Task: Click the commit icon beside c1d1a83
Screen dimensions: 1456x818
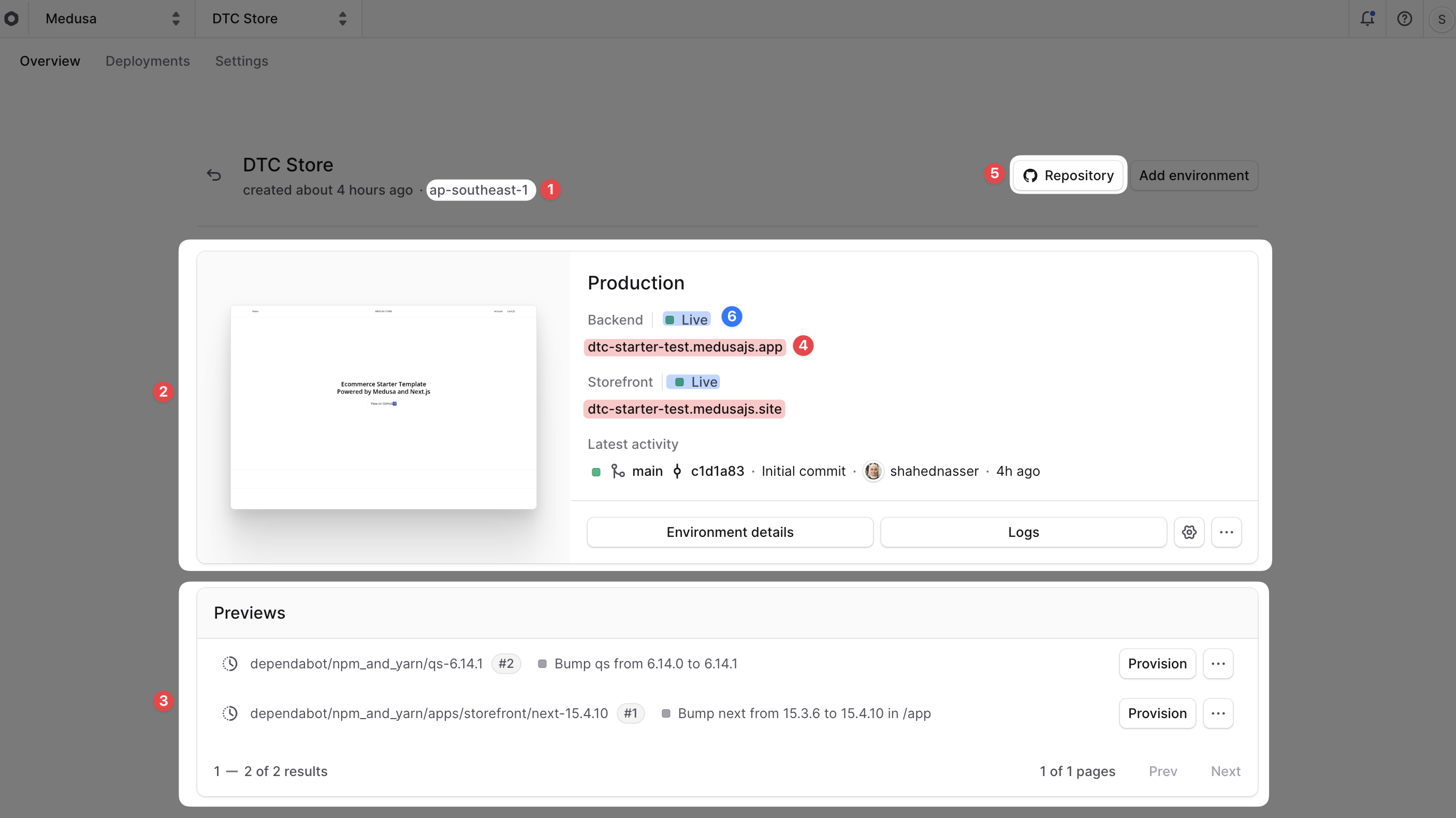Action: 677,471
